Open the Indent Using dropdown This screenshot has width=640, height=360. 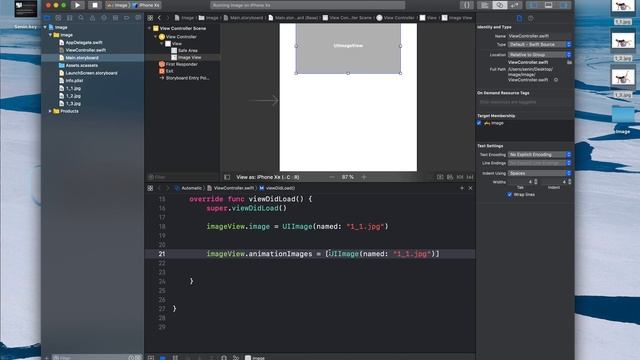539,173
